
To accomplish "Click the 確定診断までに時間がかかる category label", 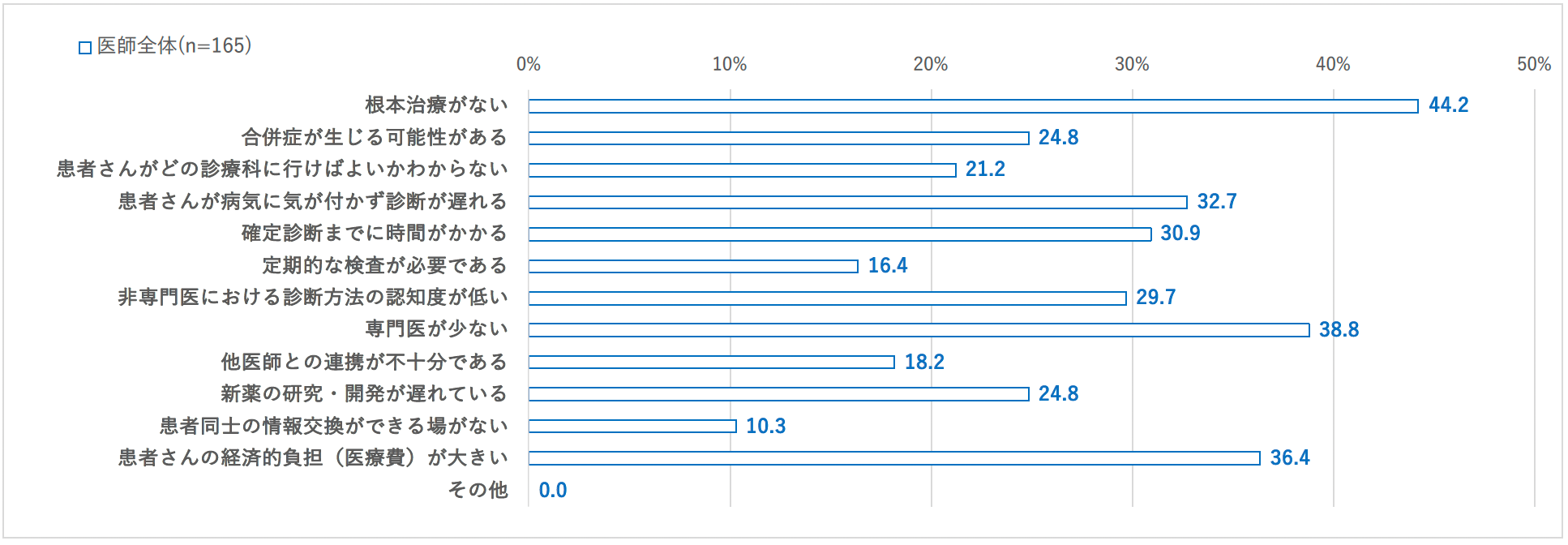I will point(375,234).
